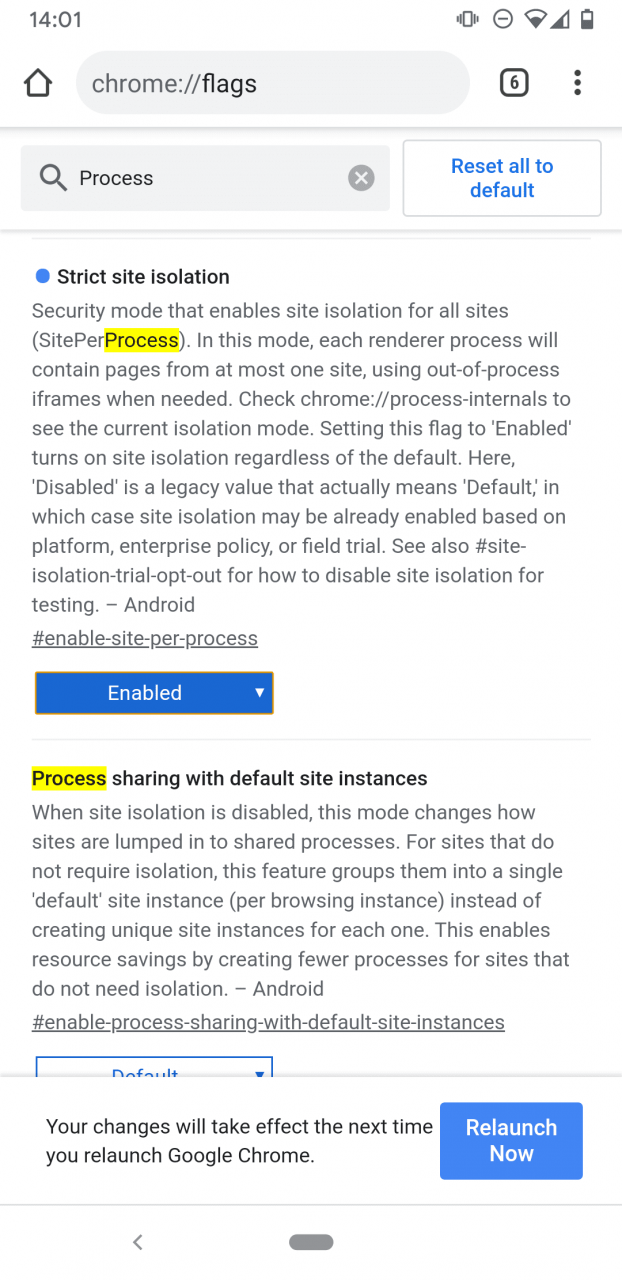
Task: Tap the Chrome home icon
Action: pos(38,83)
